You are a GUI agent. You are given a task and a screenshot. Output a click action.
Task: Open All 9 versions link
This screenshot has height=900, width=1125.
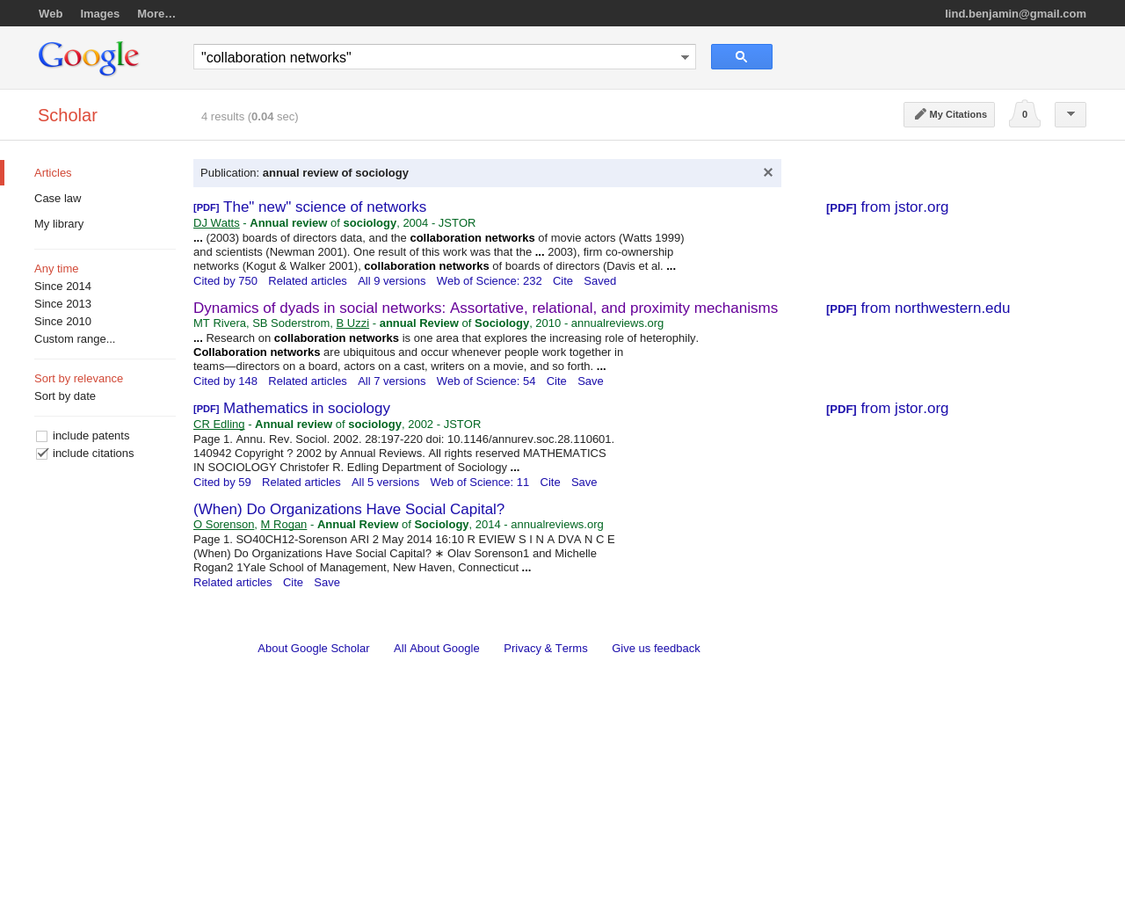click(392, 281)
